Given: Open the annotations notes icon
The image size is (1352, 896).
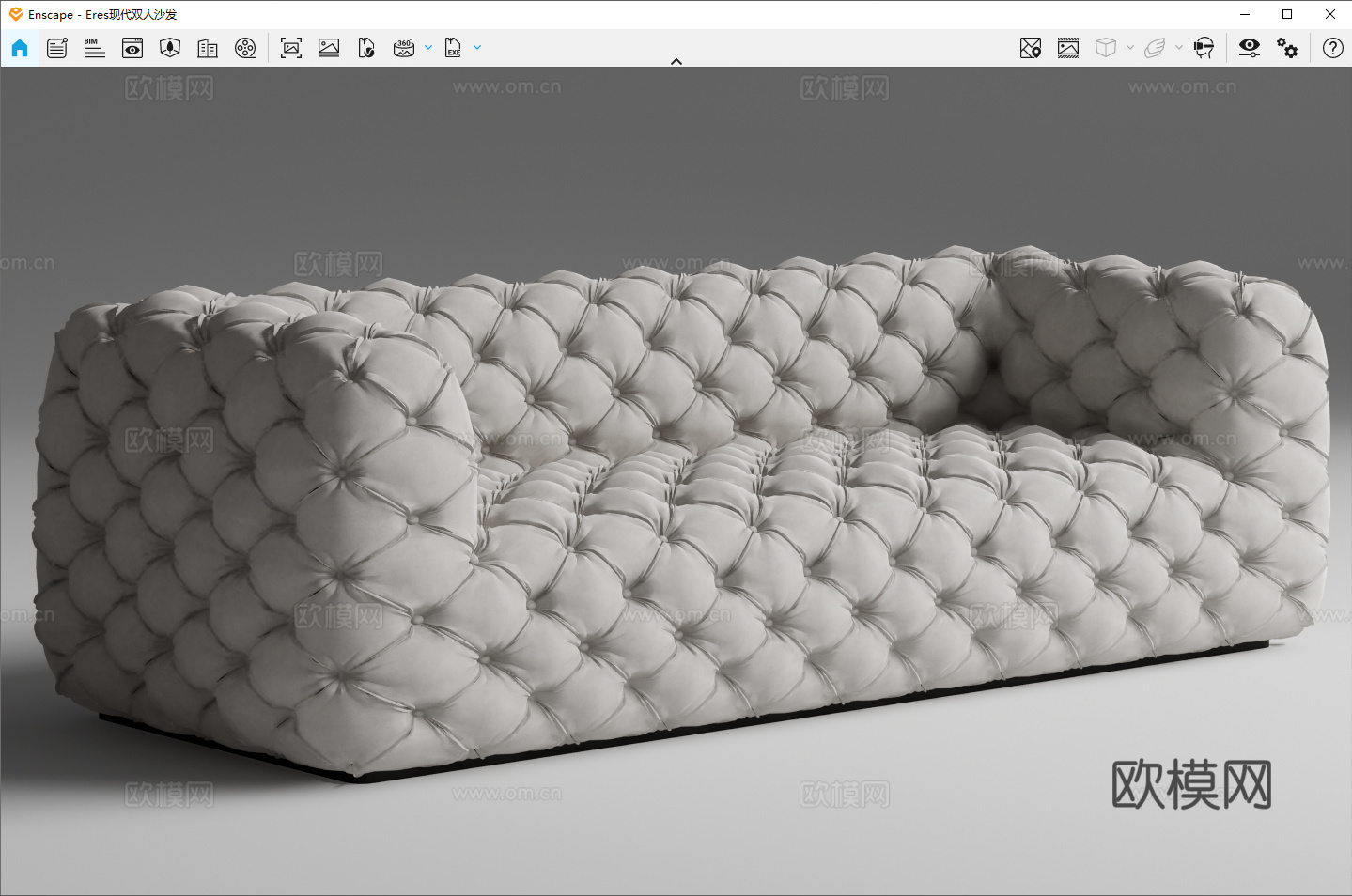Looking at the screenshot, I should click(57, 48).
